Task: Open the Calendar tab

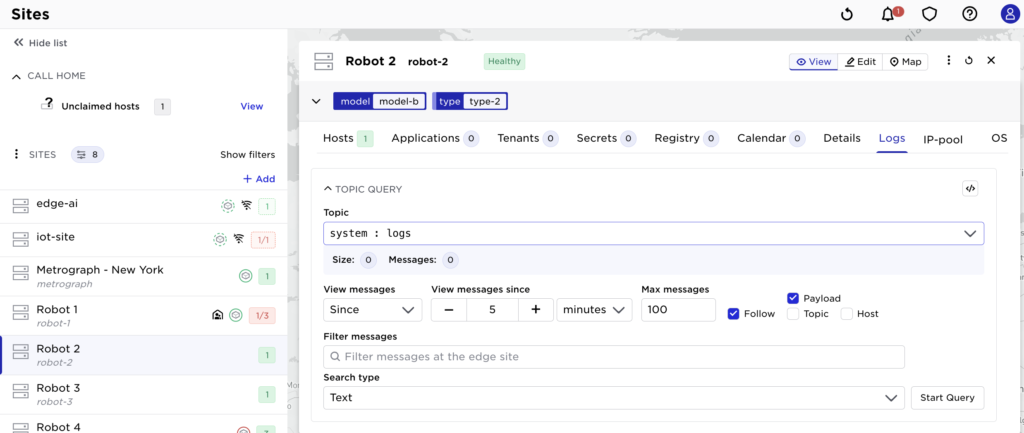Action: point(771,138)
